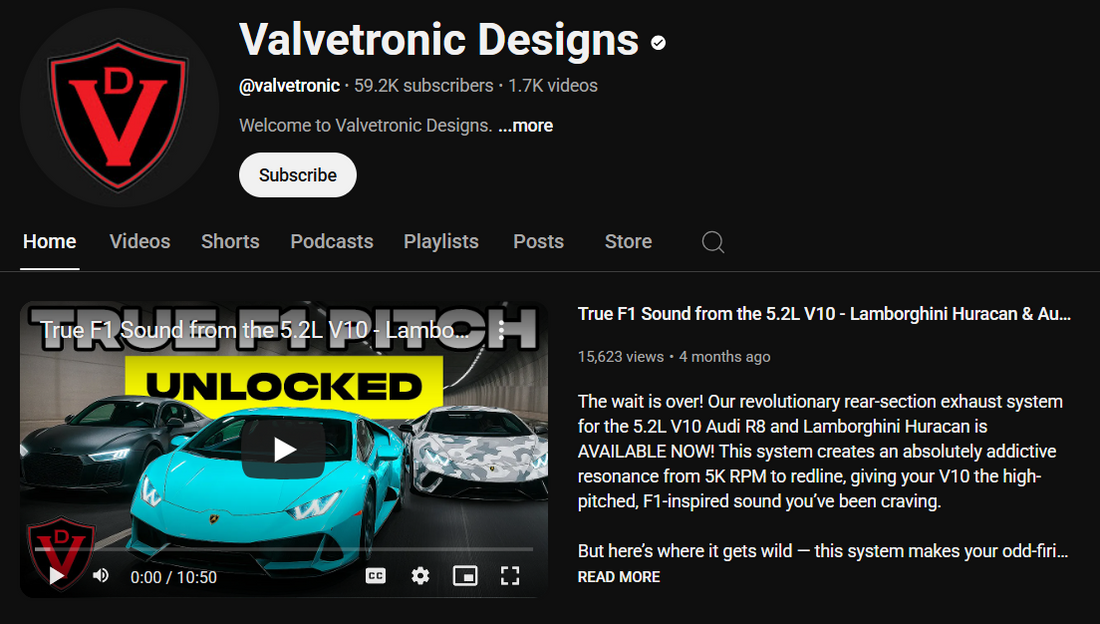This screenshot has width=1100, height=624.
Task: Open the three-dot menu on video overlay
Action: coord(501,330)
